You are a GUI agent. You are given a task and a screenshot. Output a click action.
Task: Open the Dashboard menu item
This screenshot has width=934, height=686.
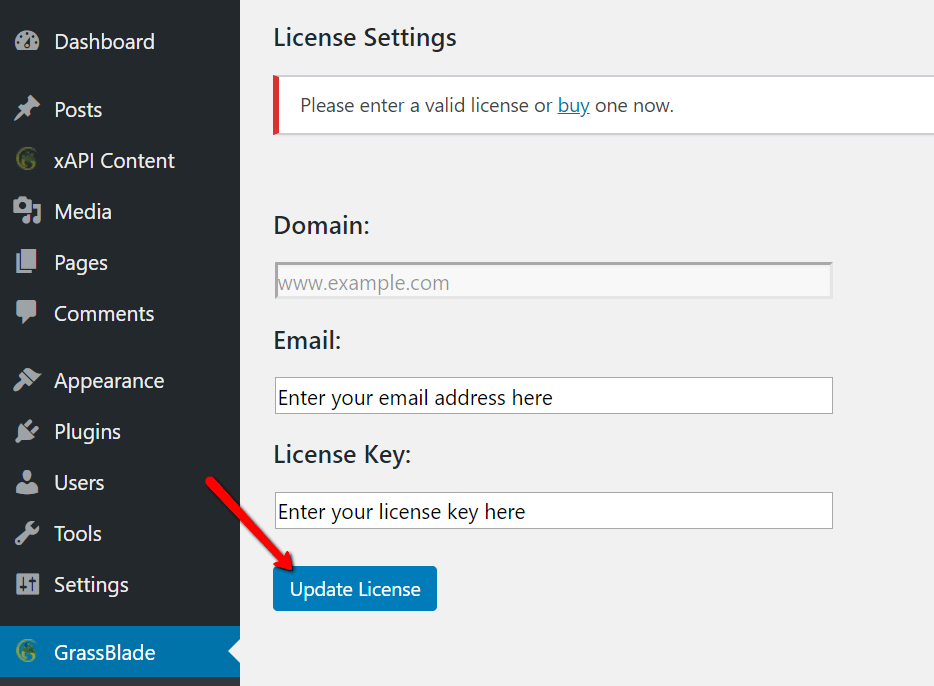[x=120, y=41]
